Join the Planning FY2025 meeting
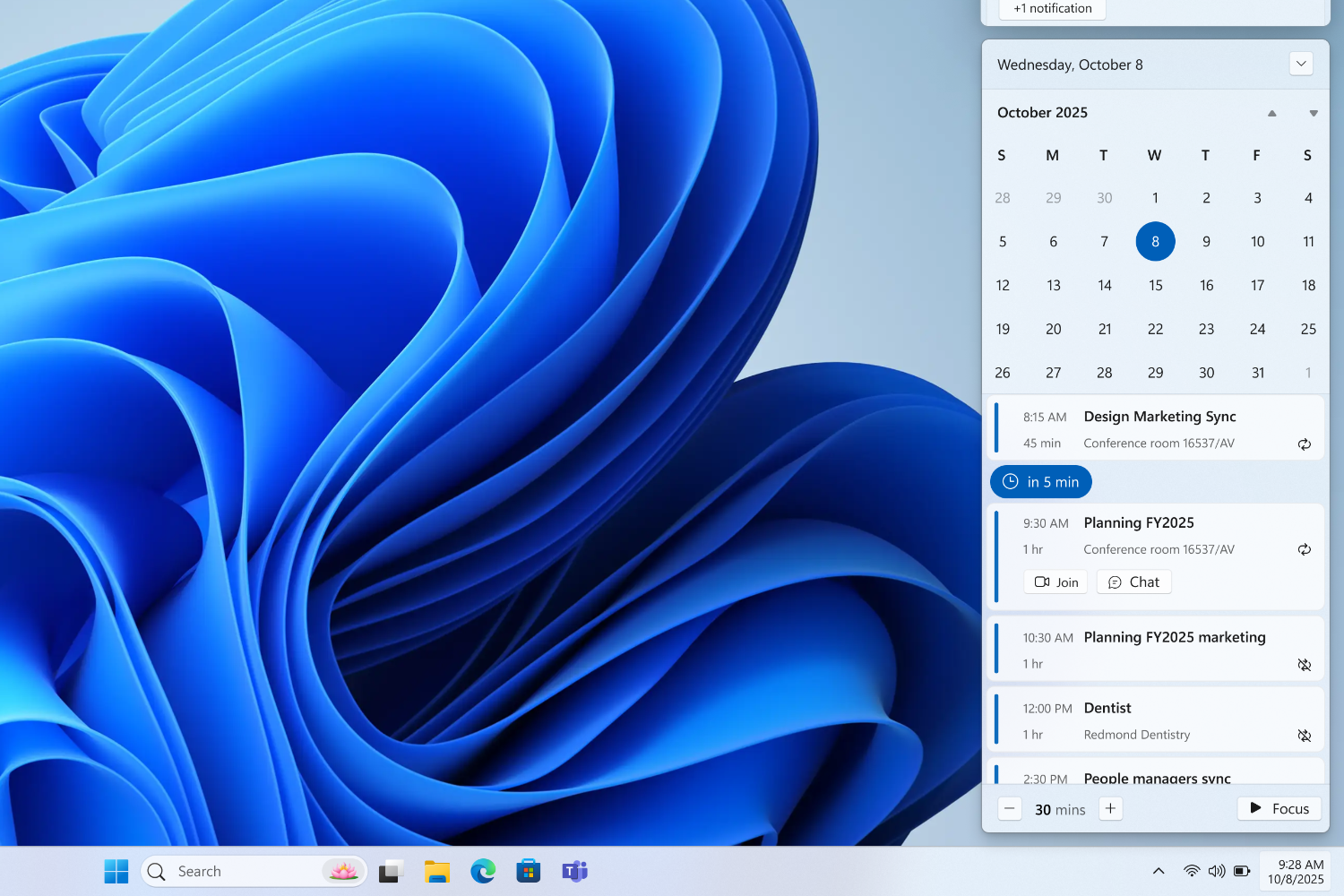 [x=1055, y=582]
